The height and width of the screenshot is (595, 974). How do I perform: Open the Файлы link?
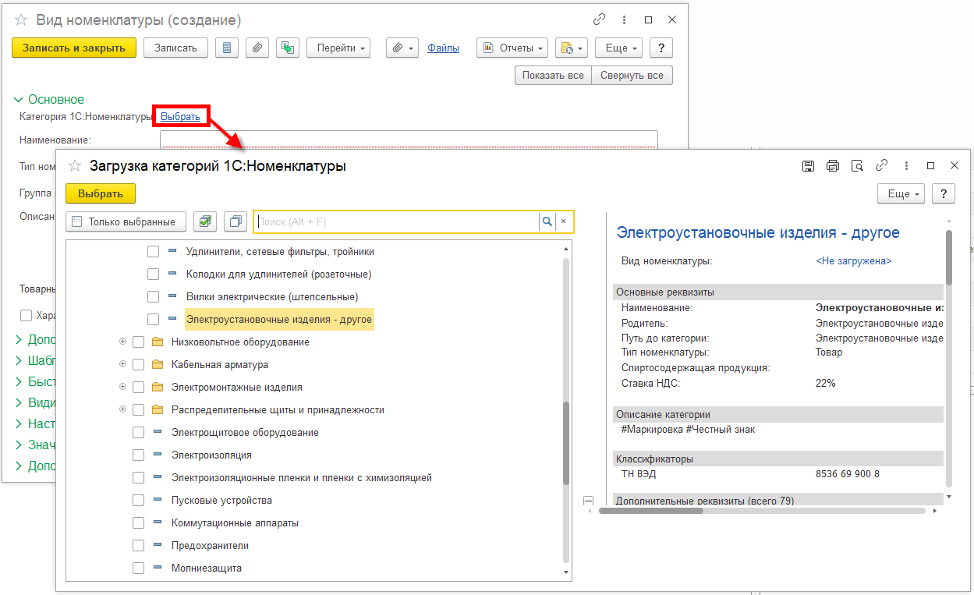pyautogui.click(x=443, y=48)
